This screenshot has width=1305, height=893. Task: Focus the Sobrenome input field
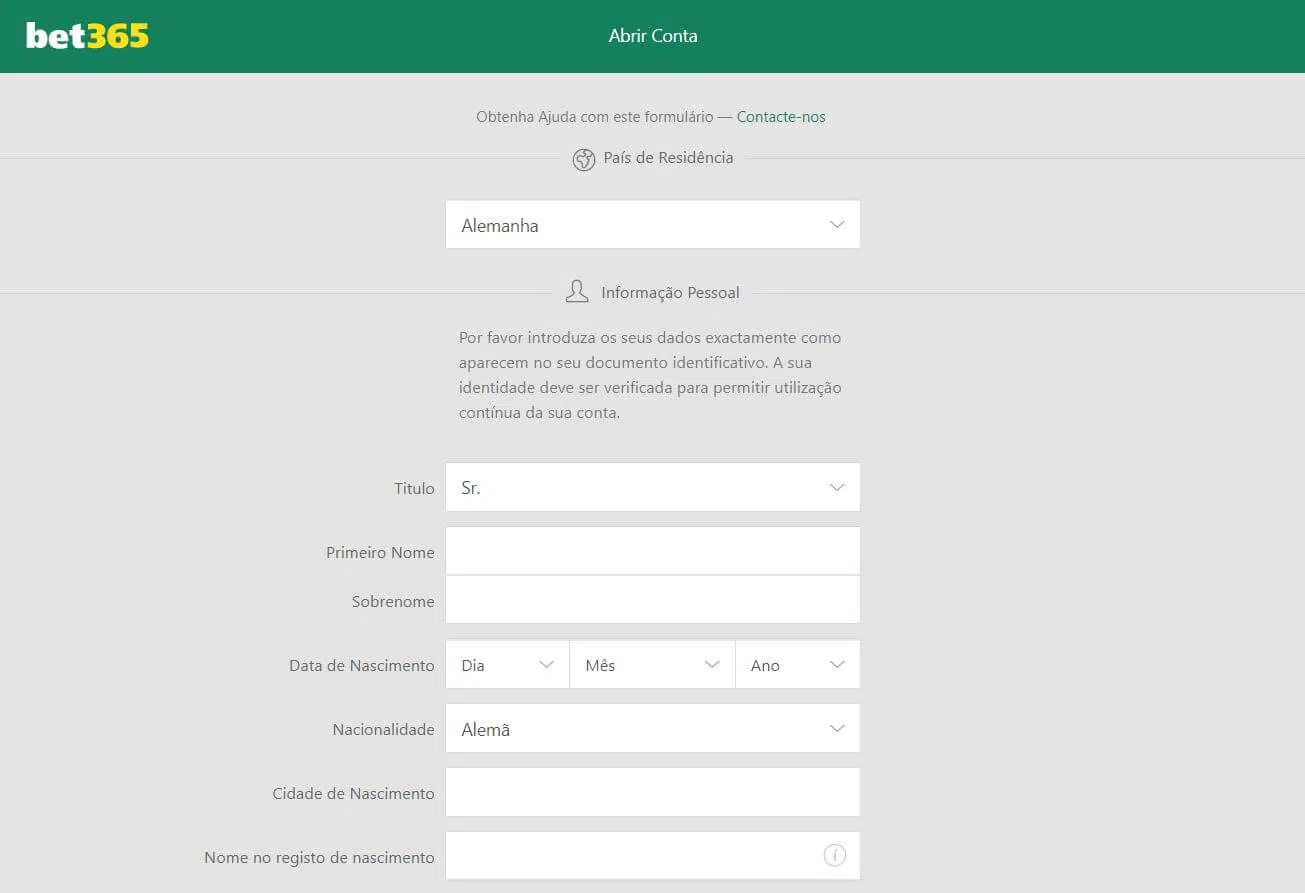pyautogui.click(x=652, y=600)
